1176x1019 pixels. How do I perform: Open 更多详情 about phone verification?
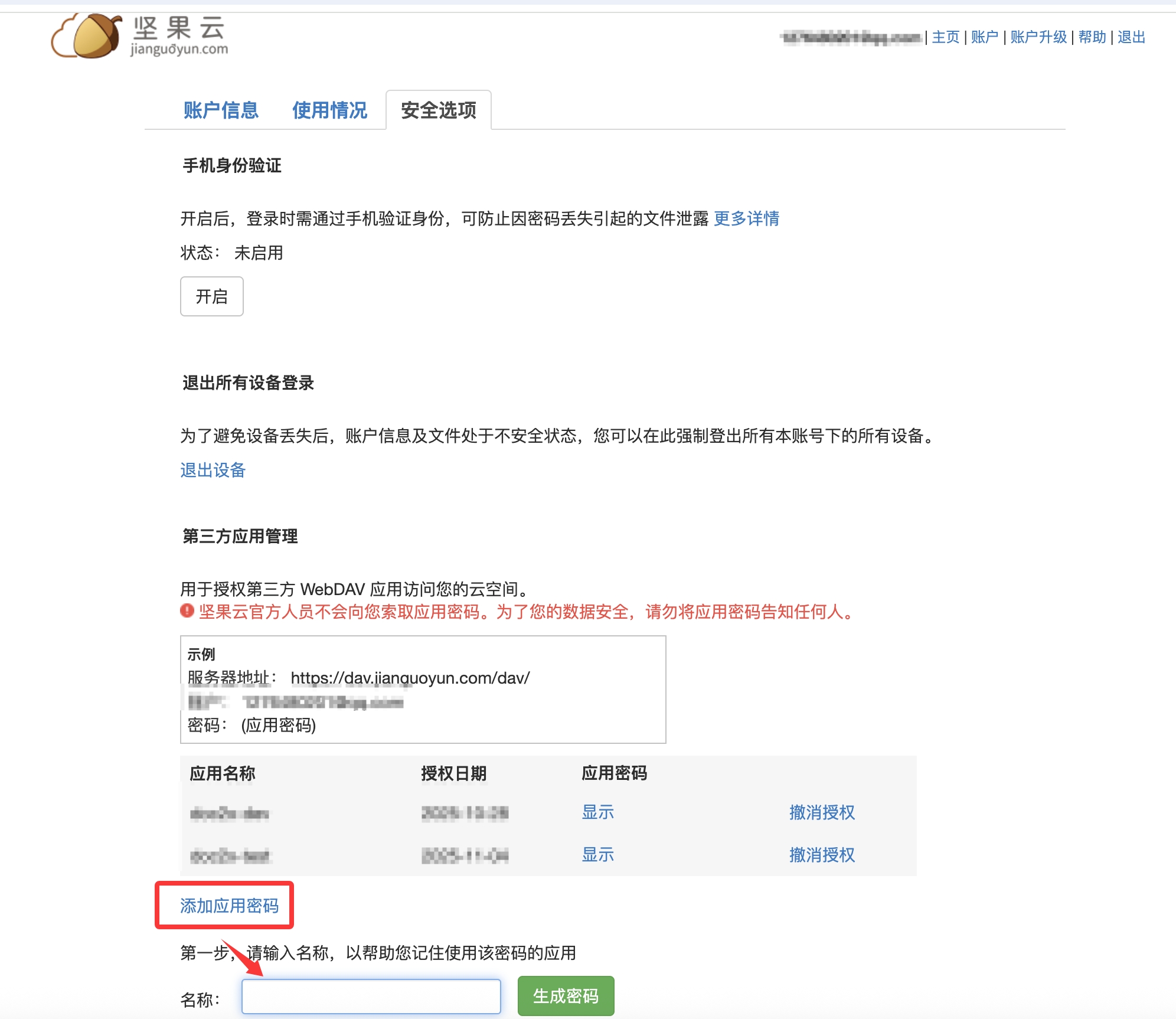pos(746,220)
